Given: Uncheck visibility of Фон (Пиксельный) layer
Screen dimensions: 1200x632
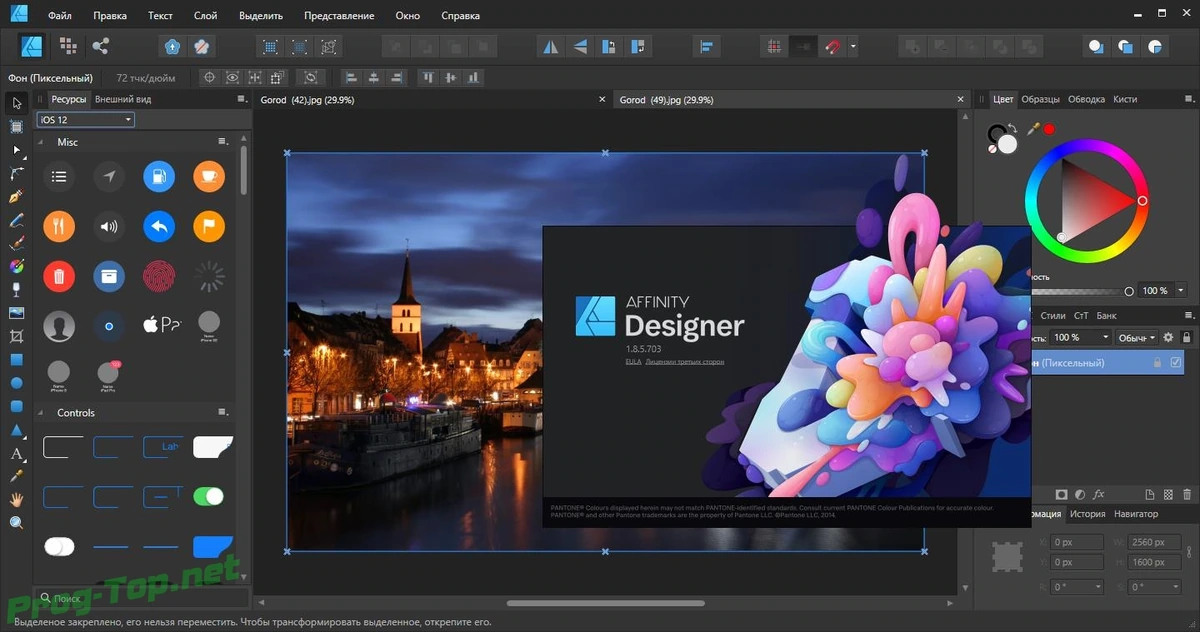Looking at the screenshot, I should coord(1175,362).
